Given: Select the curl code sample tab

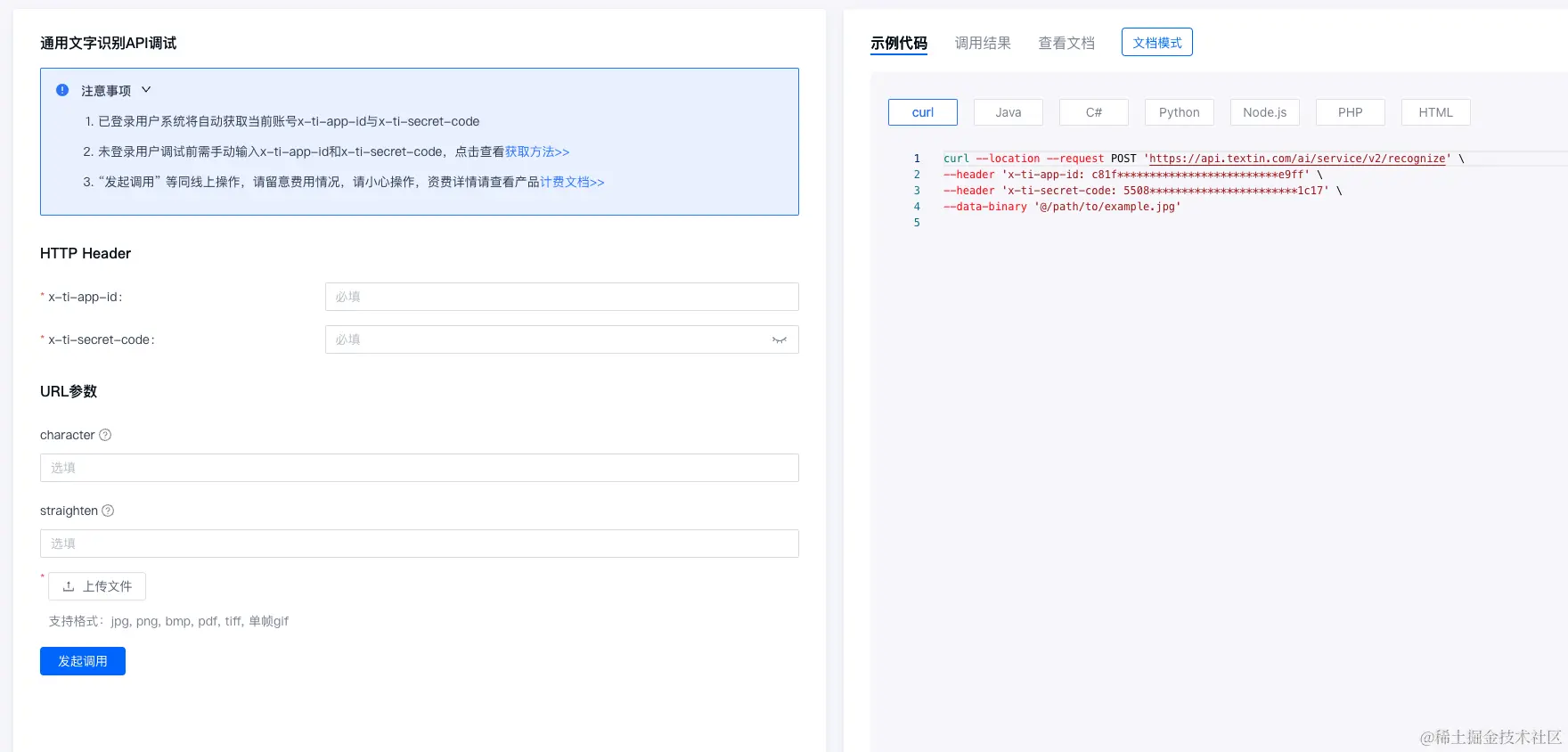Looking at the screenshot, I should tap(923, 112).
